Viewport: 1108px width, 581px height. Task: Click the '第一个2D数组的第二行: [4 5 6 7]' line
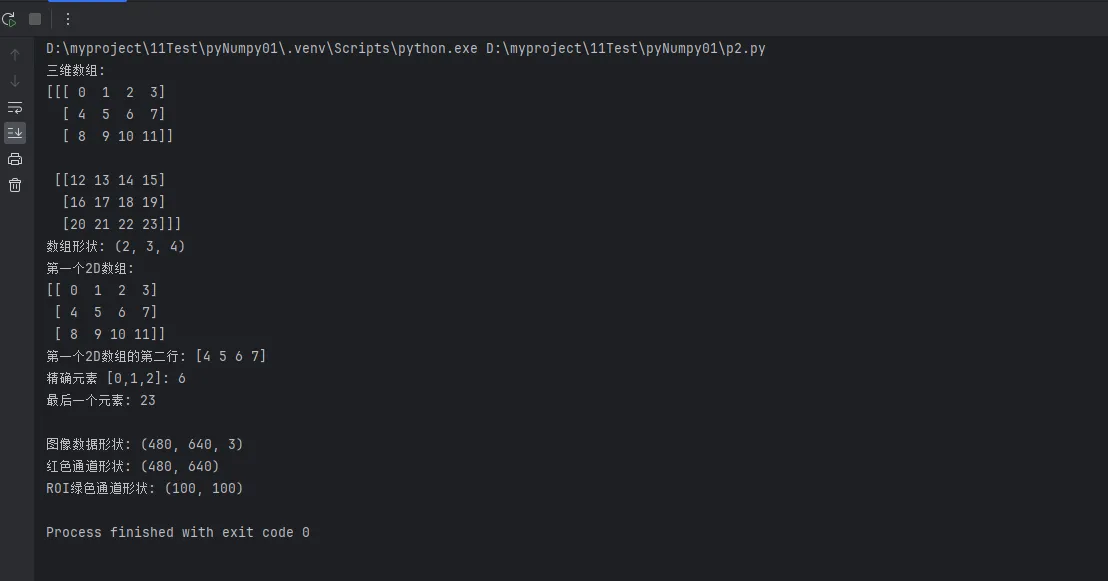[156, 356]
